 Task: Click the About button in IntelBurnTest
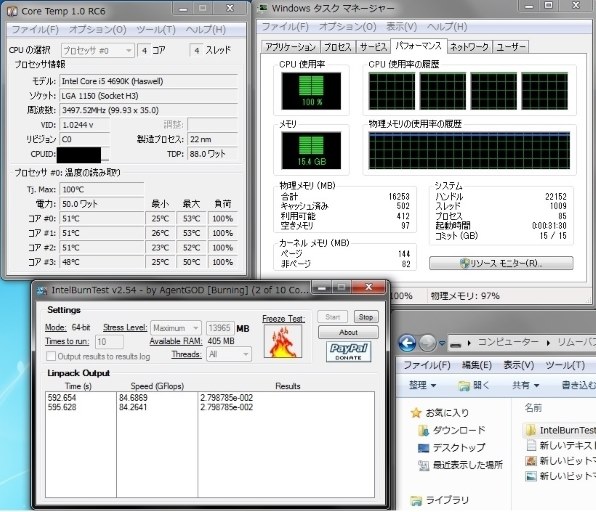(x=348, y=333)
